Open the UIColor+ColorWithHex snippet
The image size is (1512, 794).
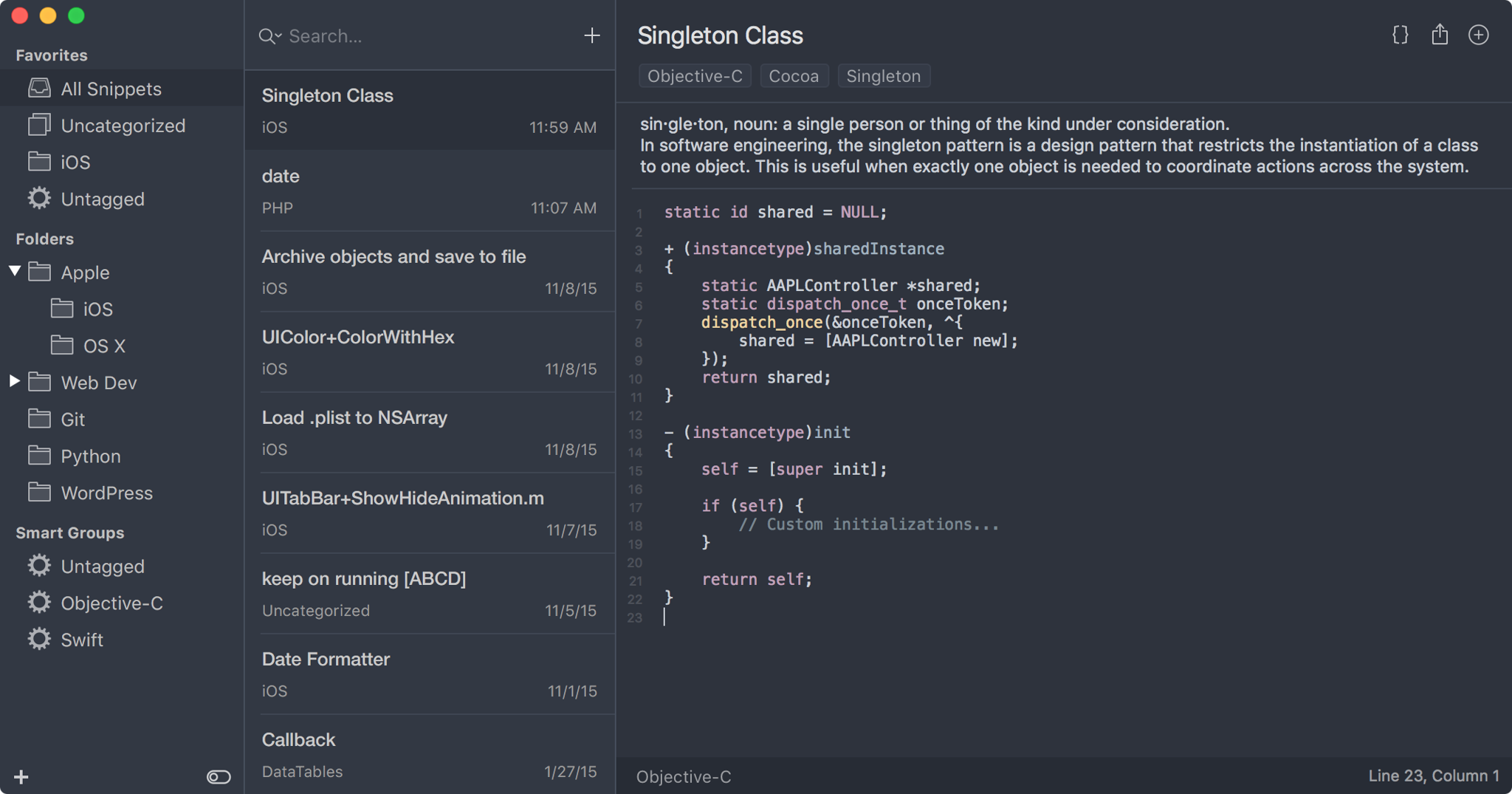point(430,352)
